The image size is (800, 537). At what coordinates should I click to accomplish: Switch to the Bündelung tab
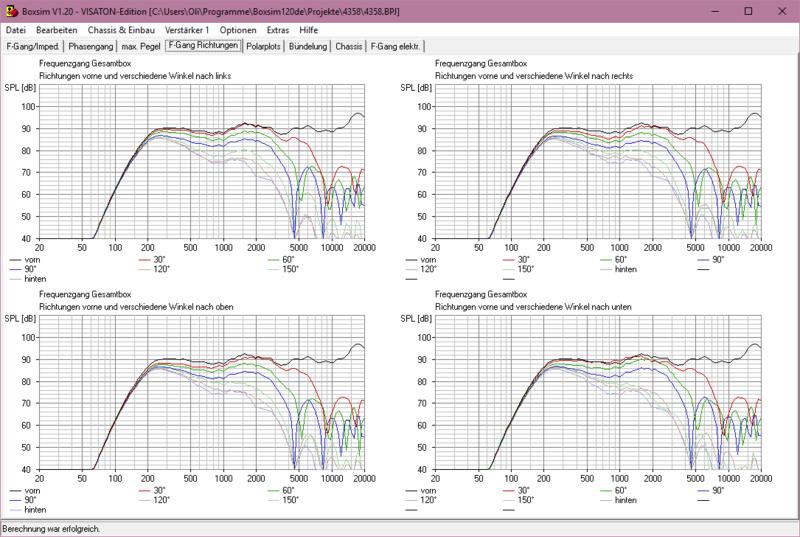tap(308, 46)
